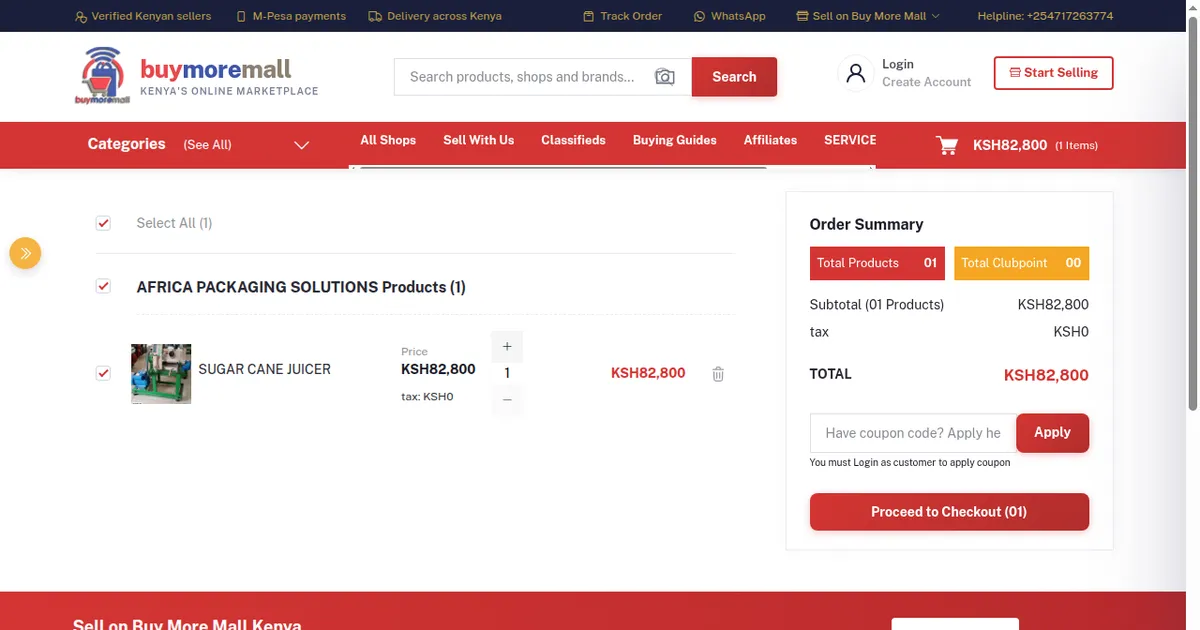Toggle Africa Packaging Solutions products checkbox
The image size is (1200, 630).
coord(103,287)
